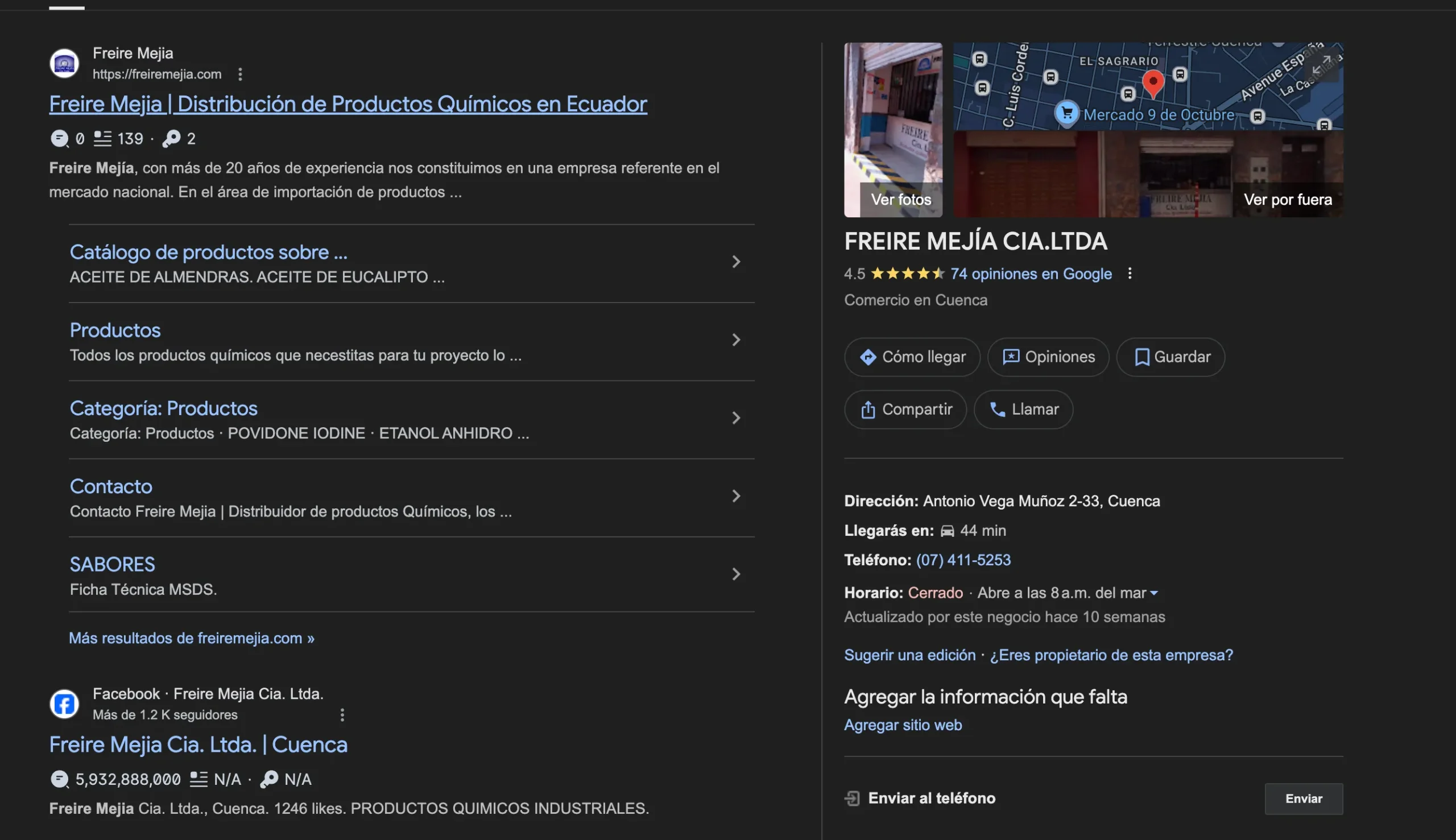1456x840 pixels.
Task: Call the business using the Llamar phone icon
Action: click(x=999, y=409)
